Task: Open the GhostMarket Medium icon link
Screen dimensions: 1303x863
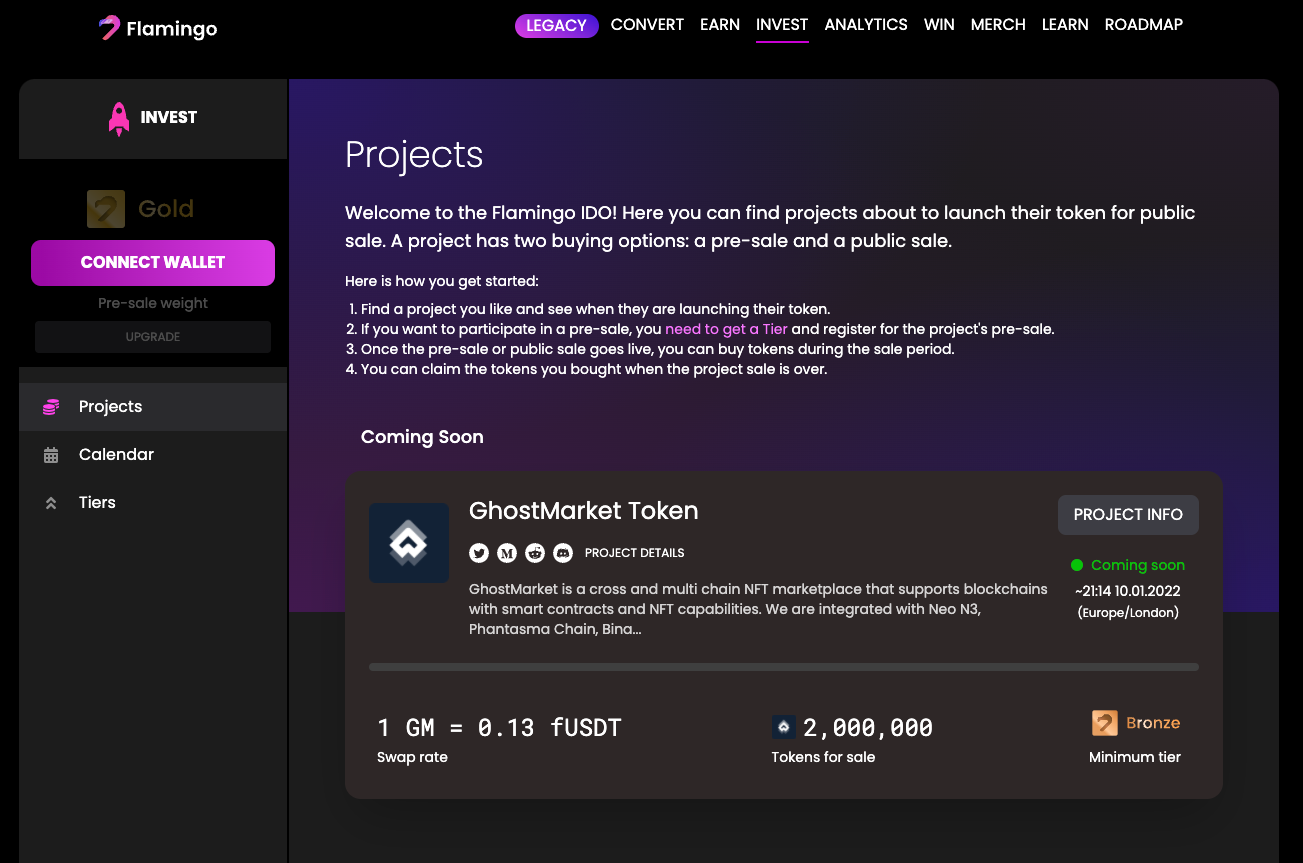Action: 507,552
